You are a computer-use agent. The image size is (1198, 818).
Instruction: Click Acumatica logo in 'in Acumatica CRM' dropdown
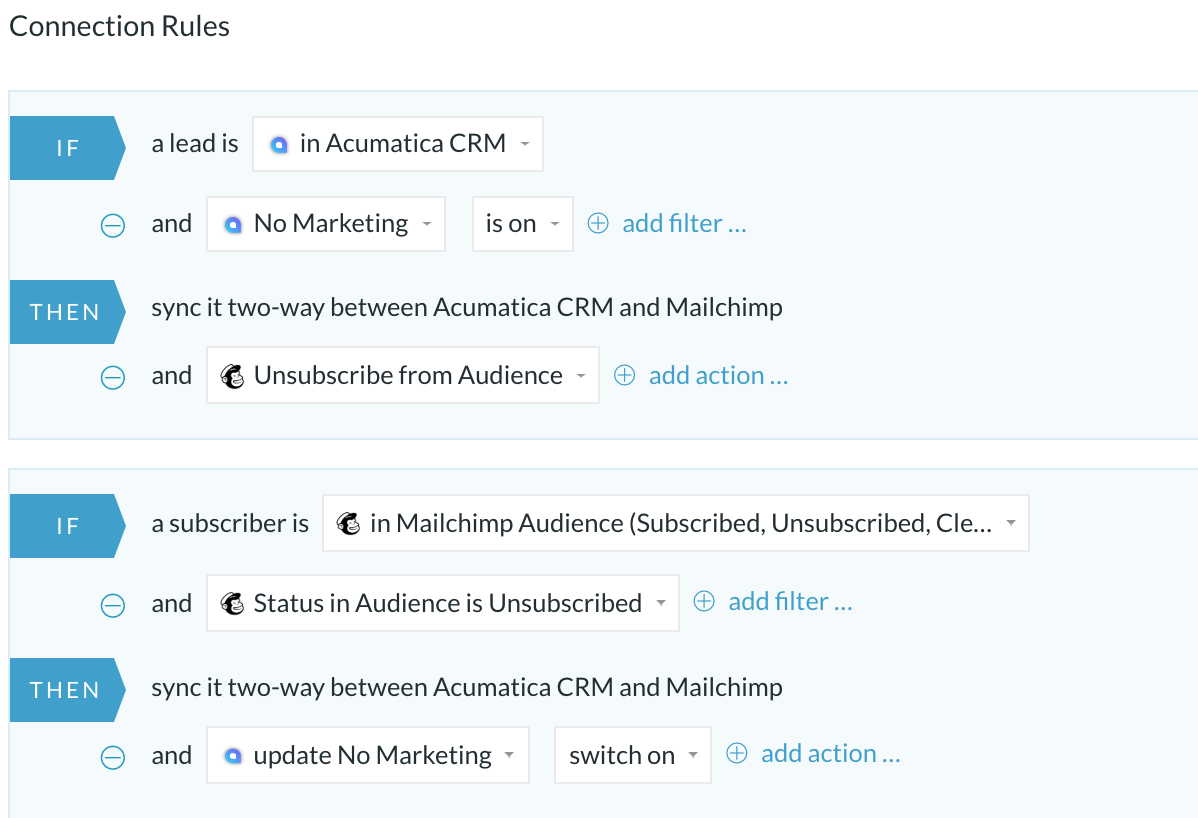[279, 144]
